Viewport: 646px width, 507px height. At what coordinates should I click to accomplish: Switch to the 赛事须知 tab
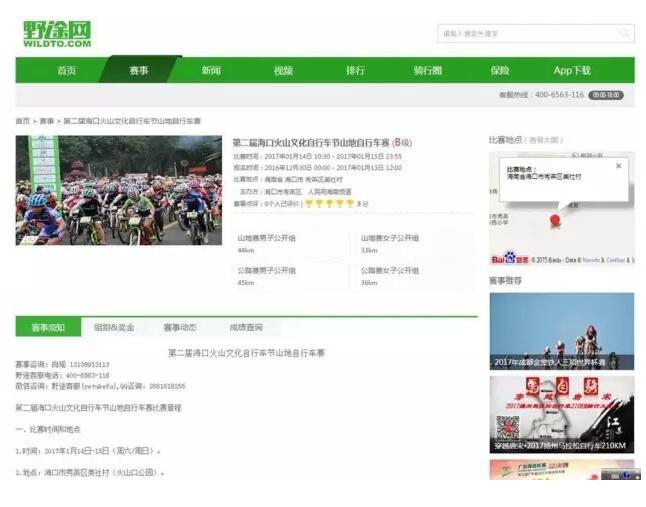(x=48, y=327)
